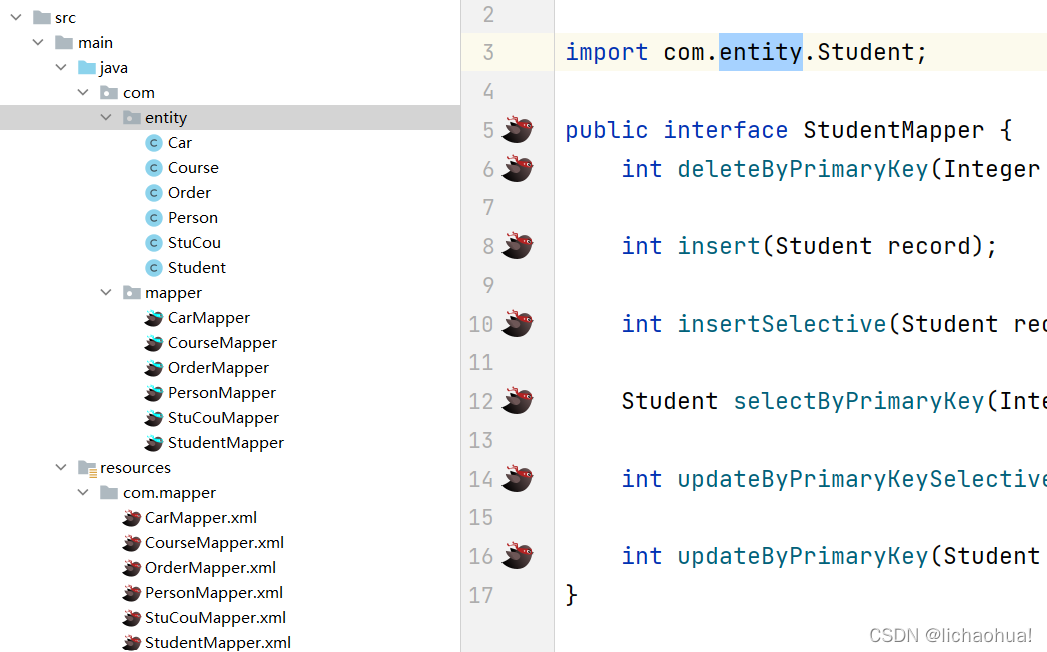Open the CourseMapper interface
Screen dimensions: 1047x652
tap(222, 343)
